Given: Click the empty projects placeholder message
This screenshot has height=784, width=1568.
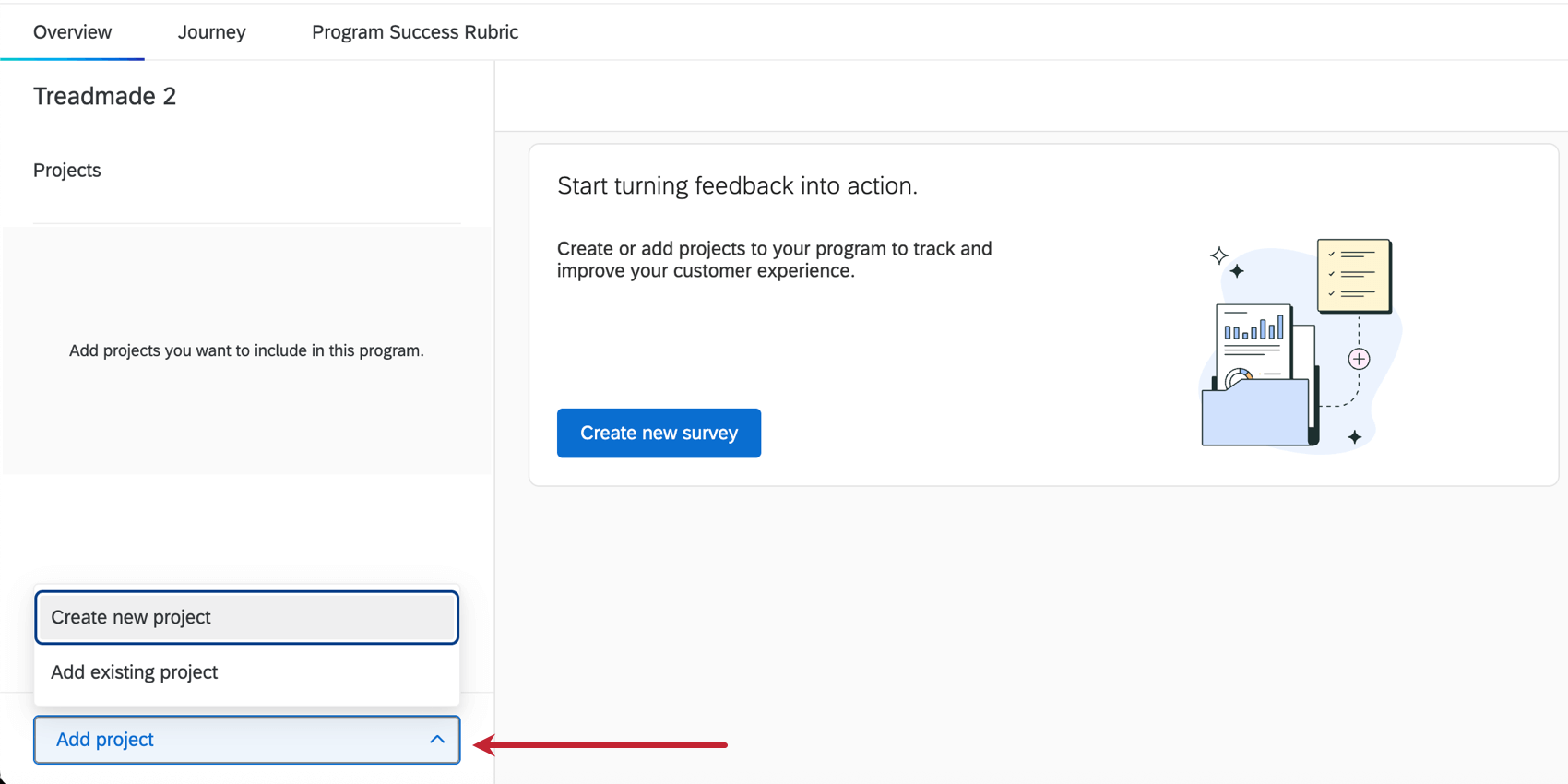Looking at the screenshot, I should coord(246,350).
